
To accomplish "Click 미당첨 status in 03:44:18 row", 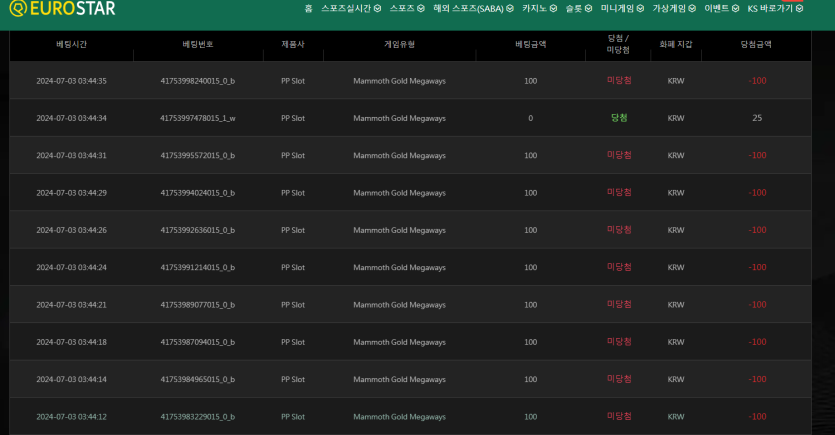I will point(619,341).
